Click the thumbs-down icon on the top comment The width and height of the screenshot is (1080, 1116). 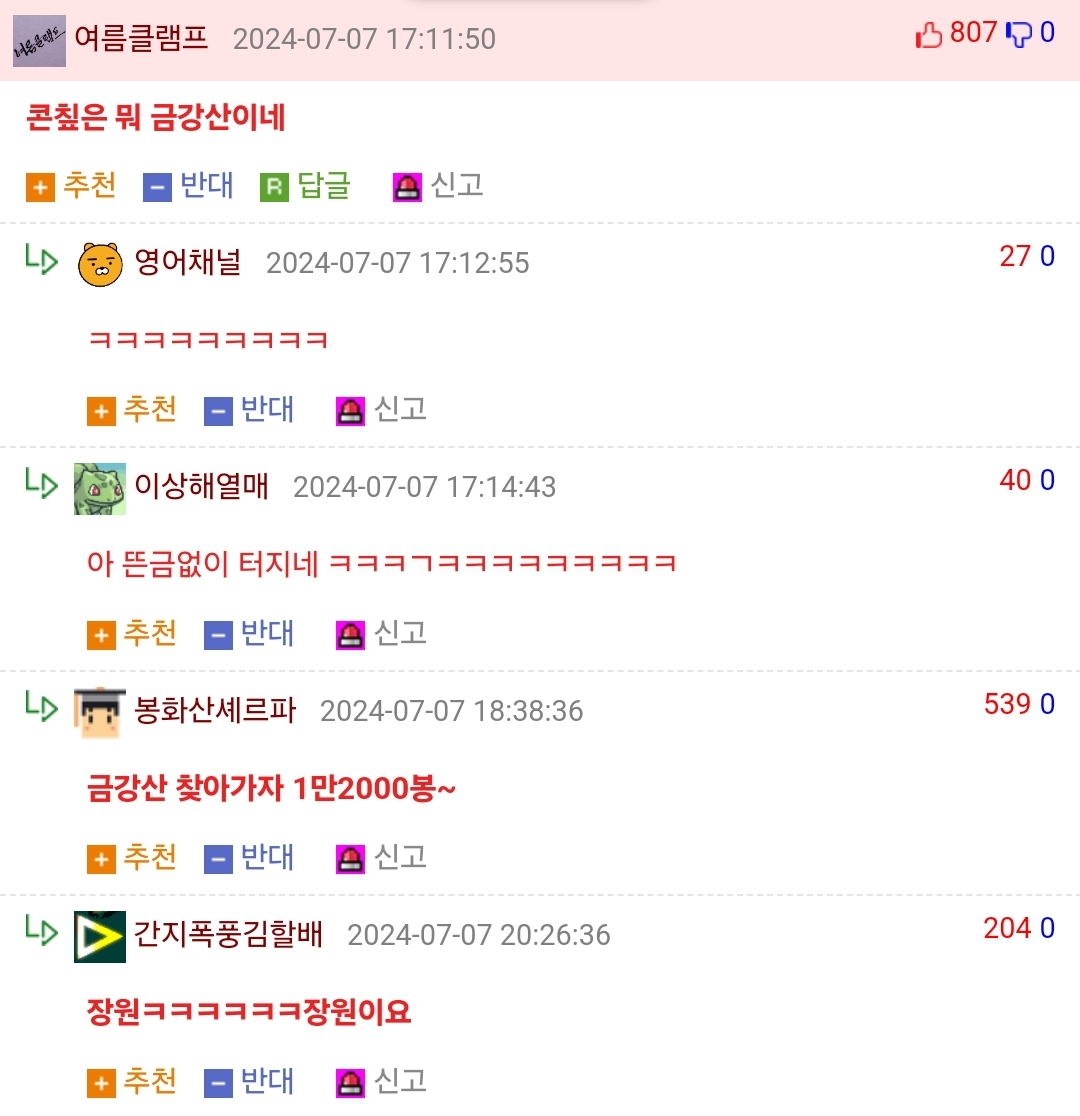pyautogui.click(x=1019, y=34)
